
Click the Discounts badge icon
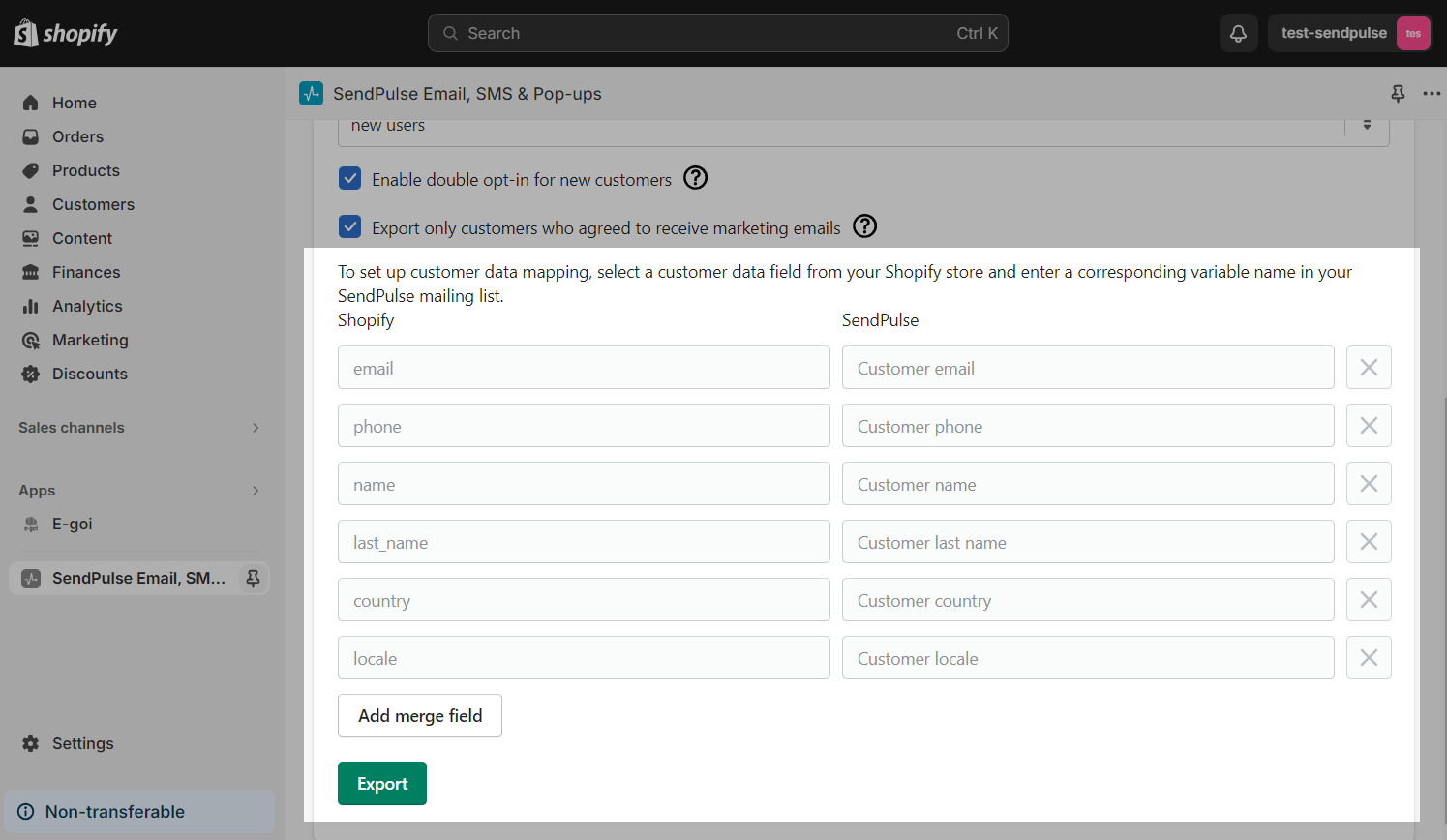[x=31, y=374]
